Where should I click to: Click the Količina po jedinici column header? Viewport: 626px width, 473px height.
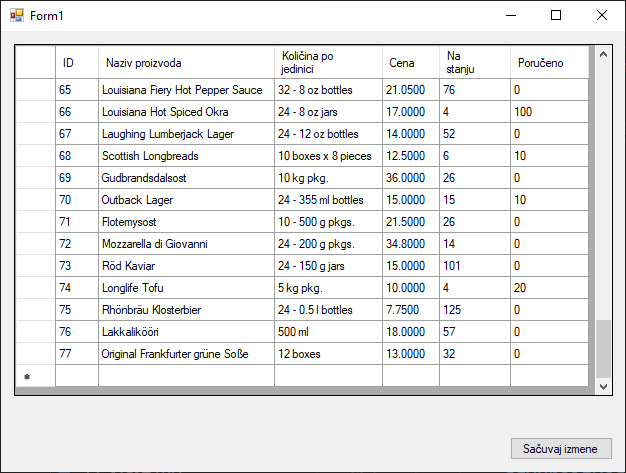coord(327,63)
